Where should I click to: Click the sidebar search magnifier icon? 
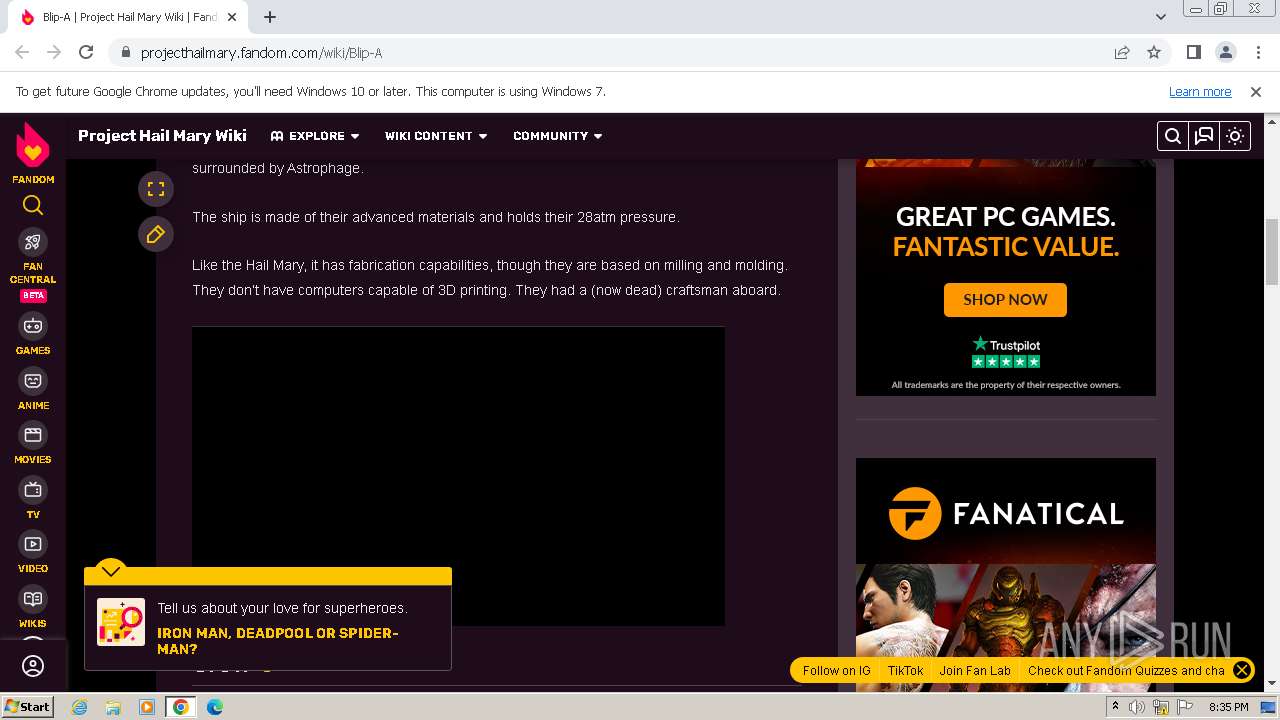(33, 205)
